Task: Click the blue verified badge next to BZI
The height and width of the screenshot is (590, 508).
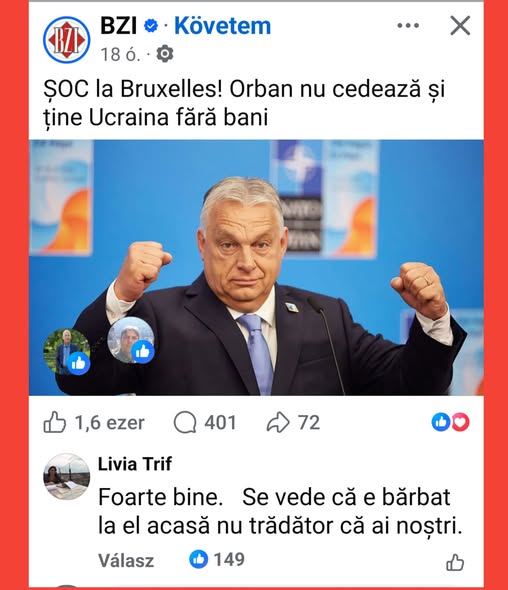Action: (151, 26)
